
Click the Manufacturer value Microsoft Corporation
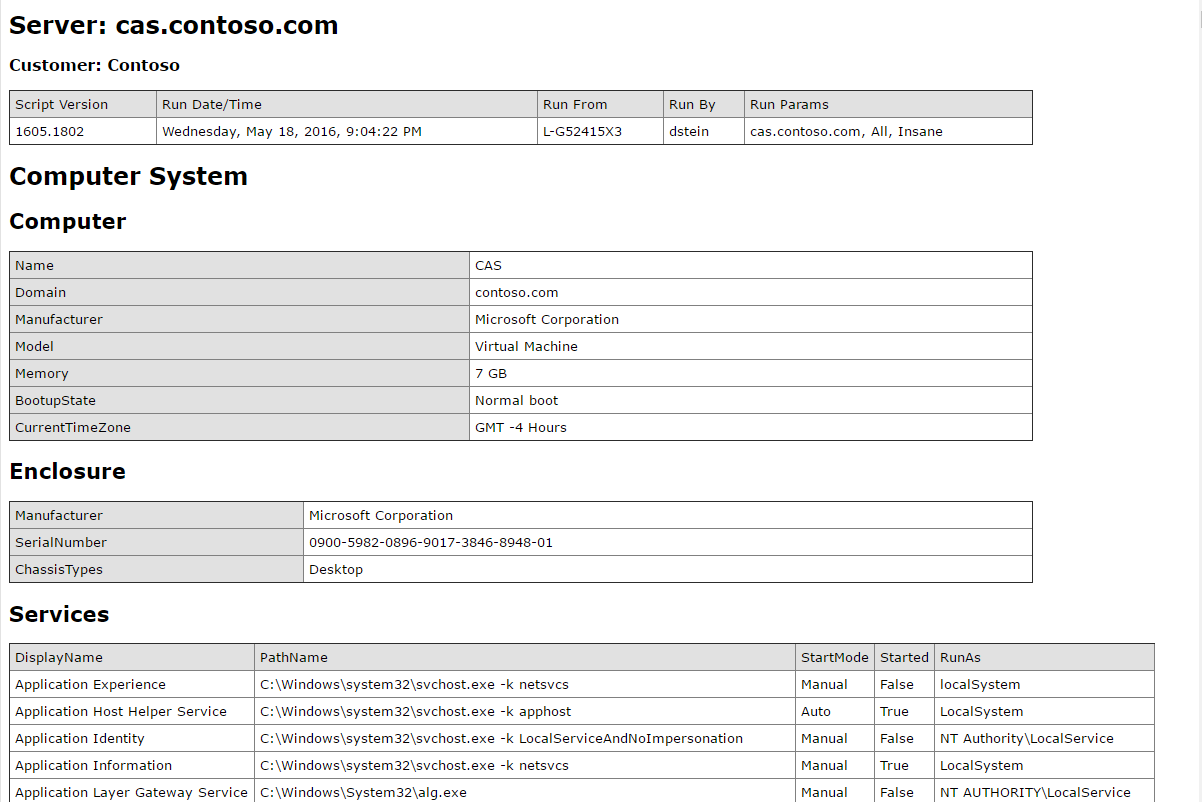click(x=547, y=319)
